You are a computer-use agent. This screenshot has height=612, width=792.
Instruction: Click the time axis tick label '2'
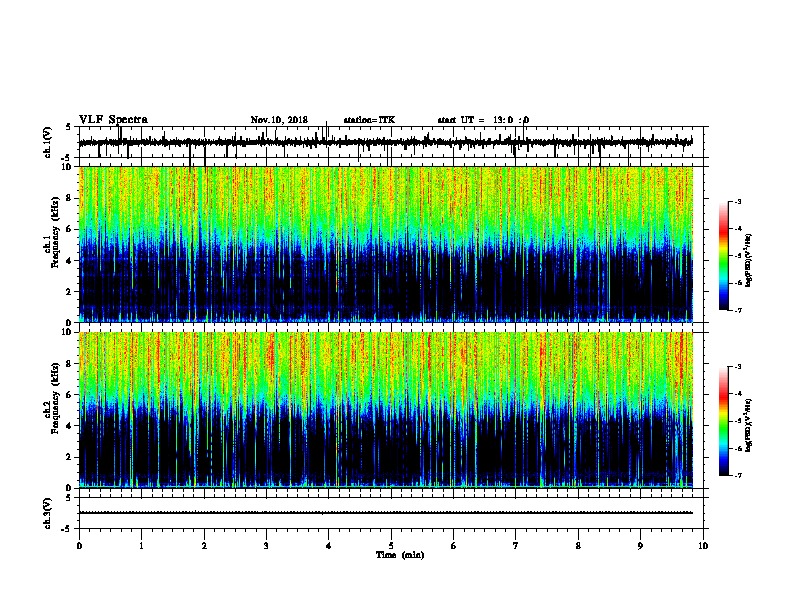(x=204, y=546)
